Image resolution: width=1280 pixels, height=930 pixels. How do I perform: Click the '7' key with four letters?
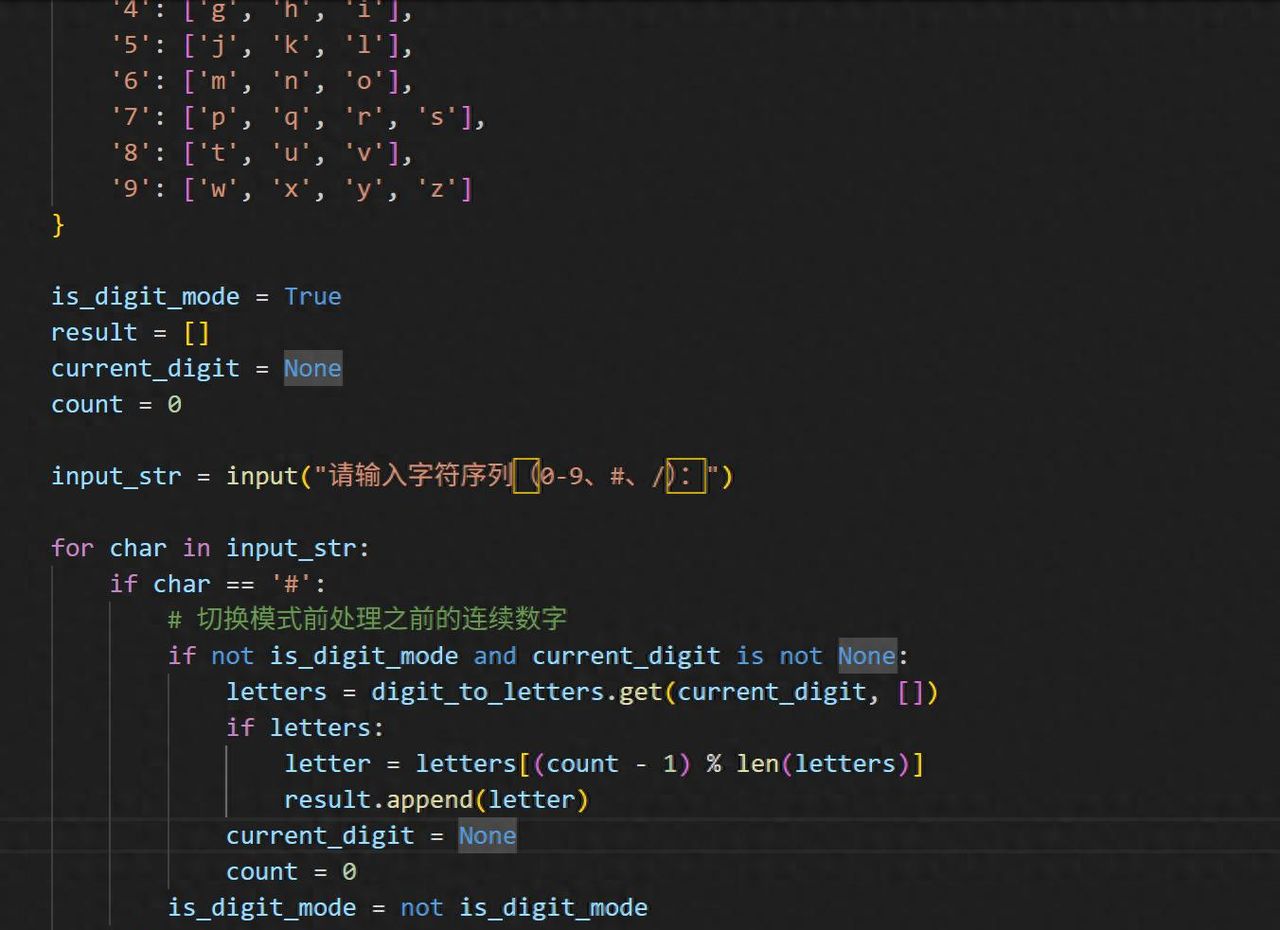129,117
